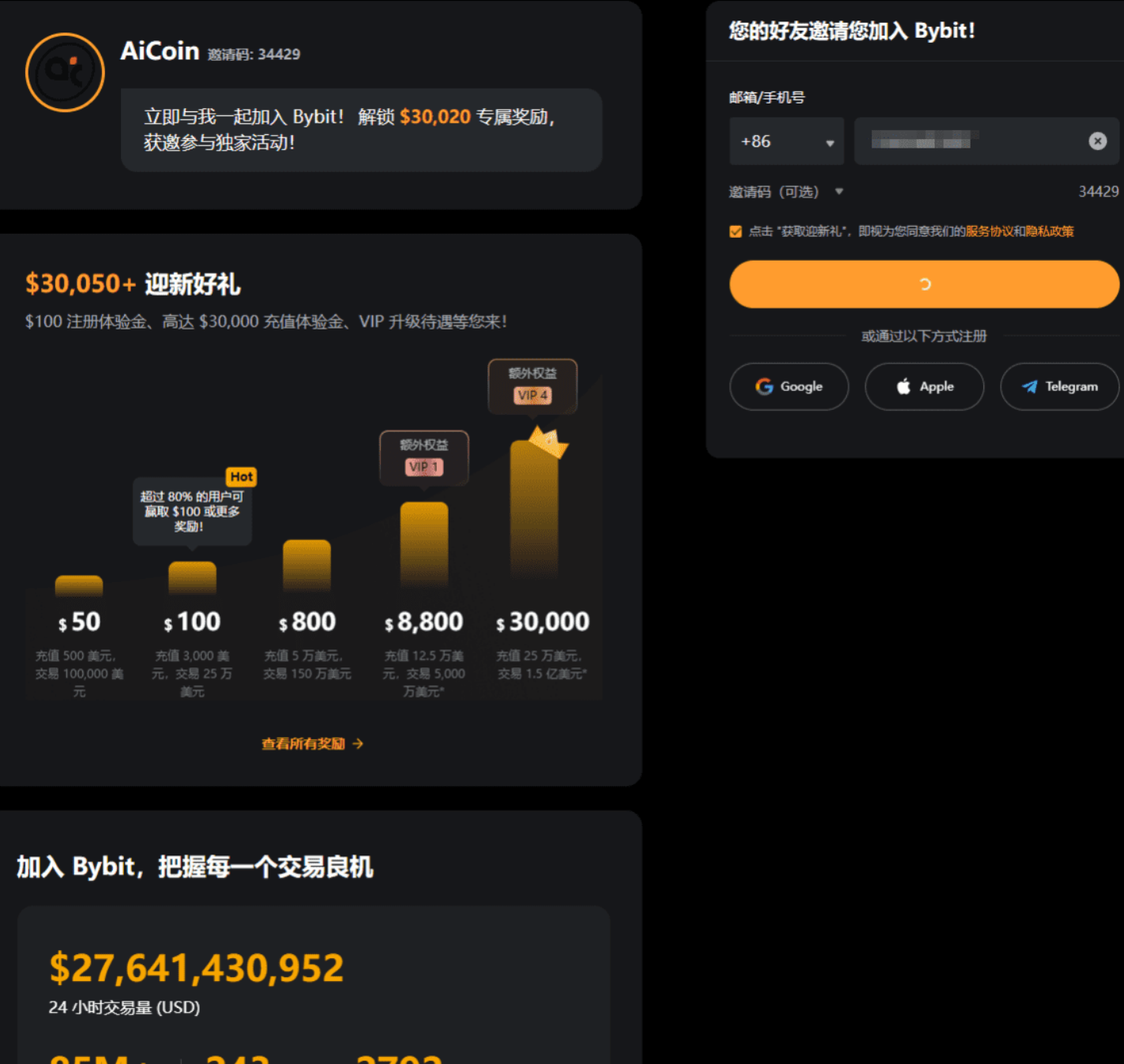The image size is (1124, 1064).
Task: Click the $30,050+ welcome gift heading
Action: coord(133,284)
